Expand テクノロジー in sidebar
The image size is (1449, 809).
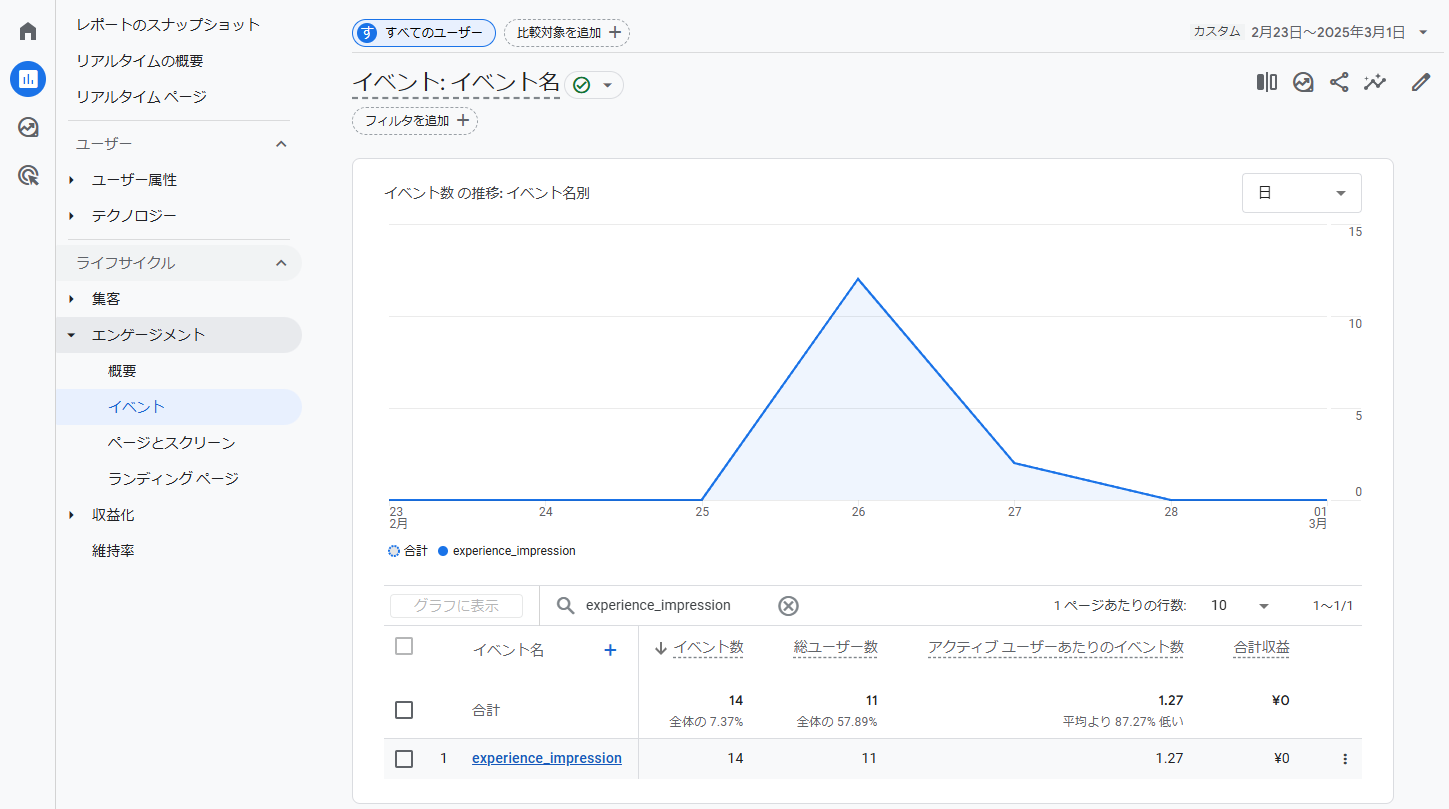(71, 216)
